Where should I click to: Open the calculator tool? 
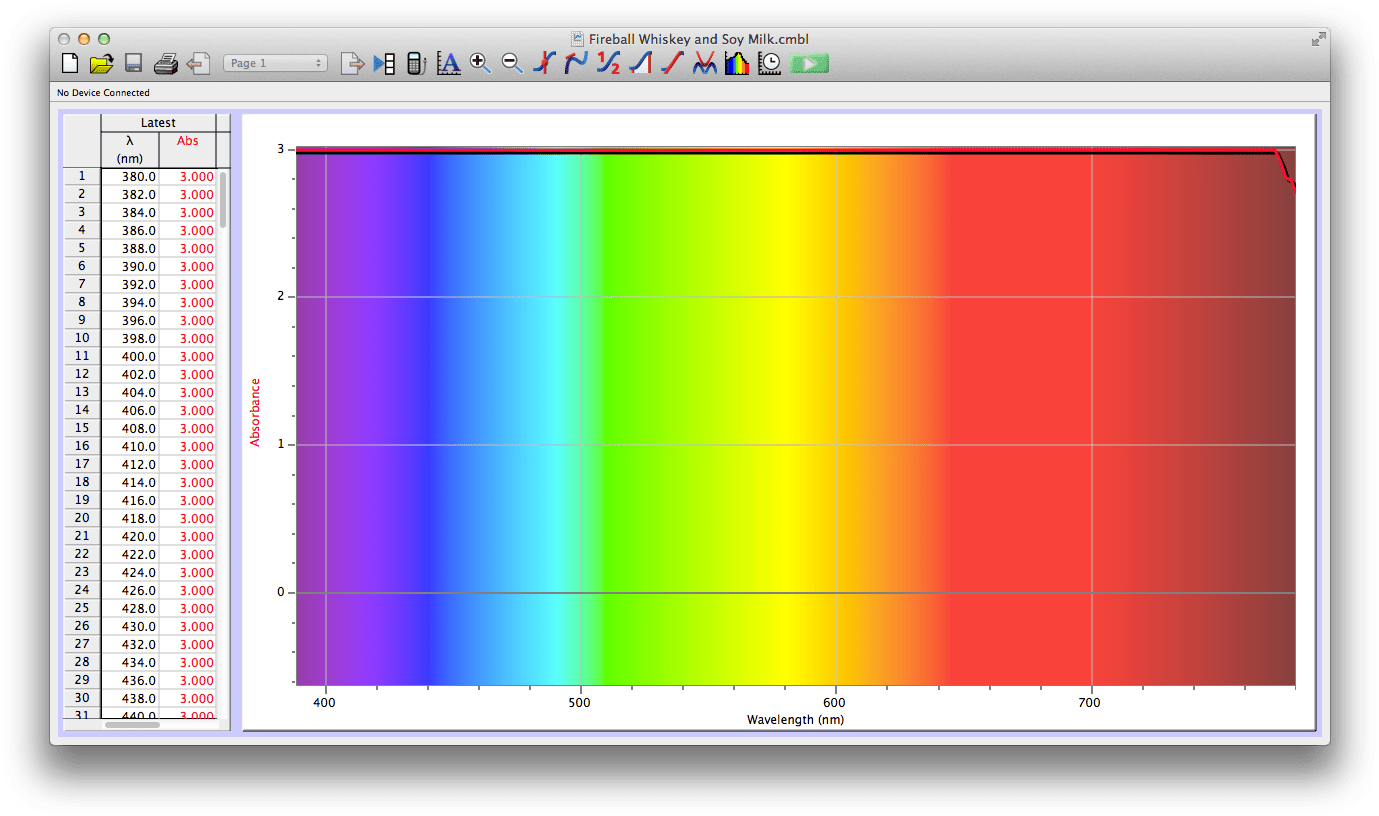click(x=415, y=62)
